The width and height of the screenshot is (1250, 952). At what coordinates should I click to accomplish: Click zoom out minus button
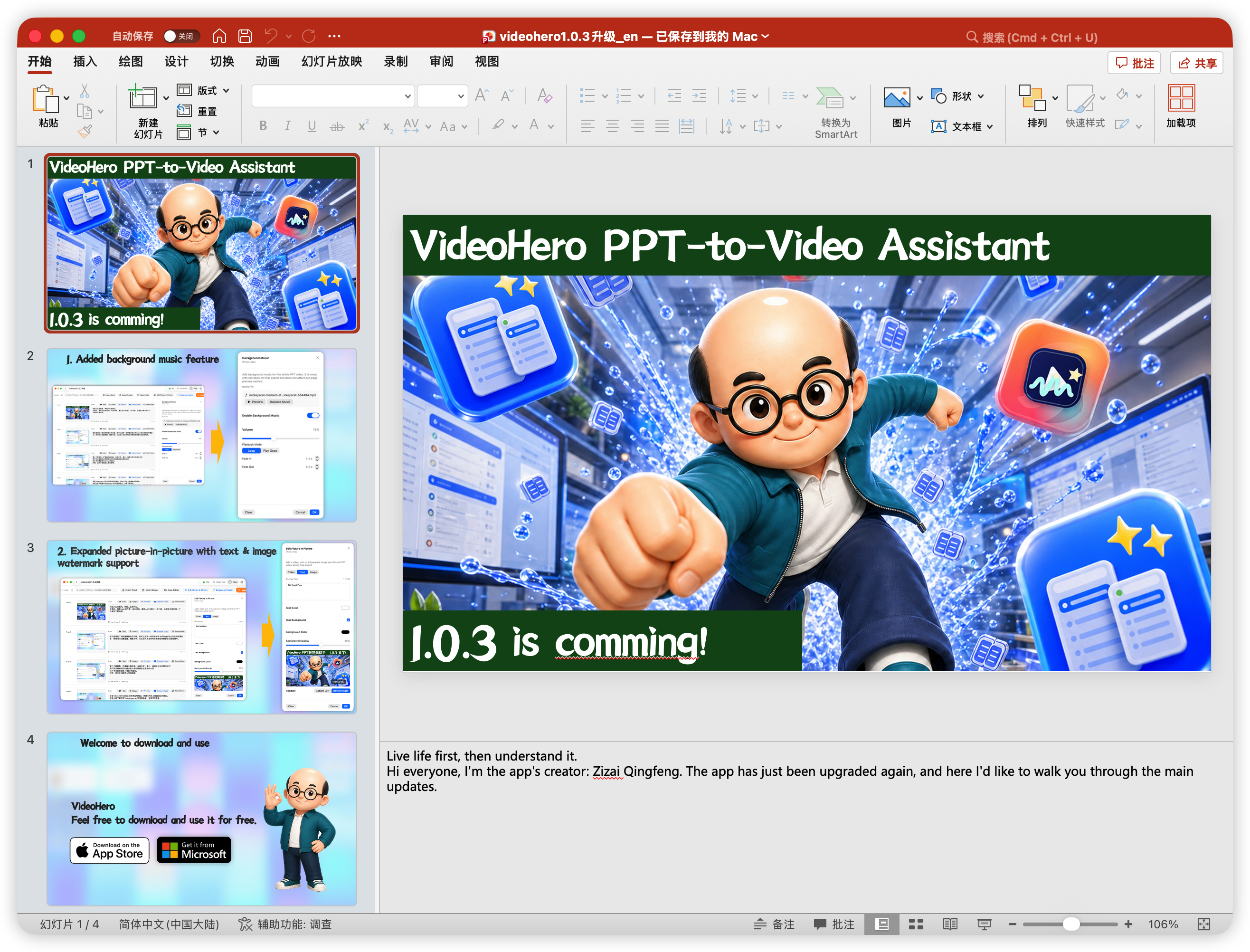[1012, 924]
